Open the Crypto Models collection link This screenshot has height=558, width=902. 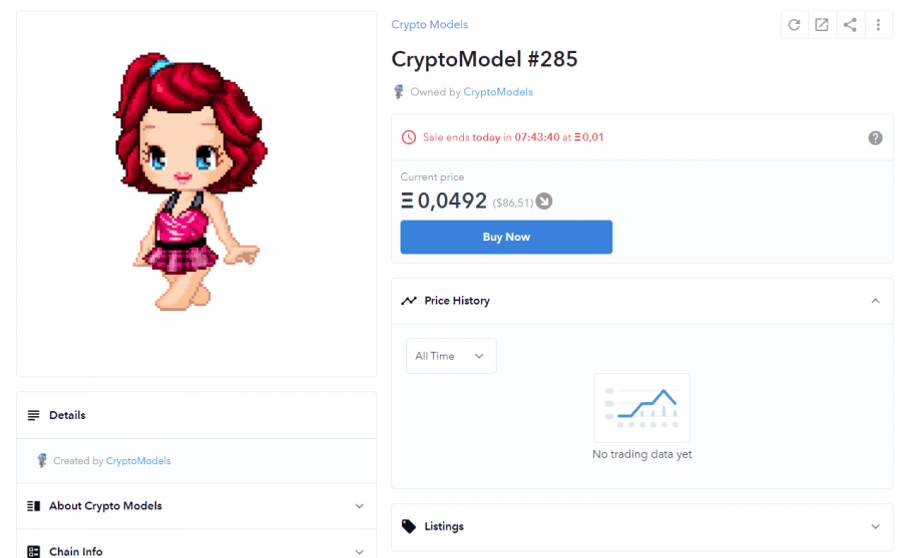pos(429,25)
